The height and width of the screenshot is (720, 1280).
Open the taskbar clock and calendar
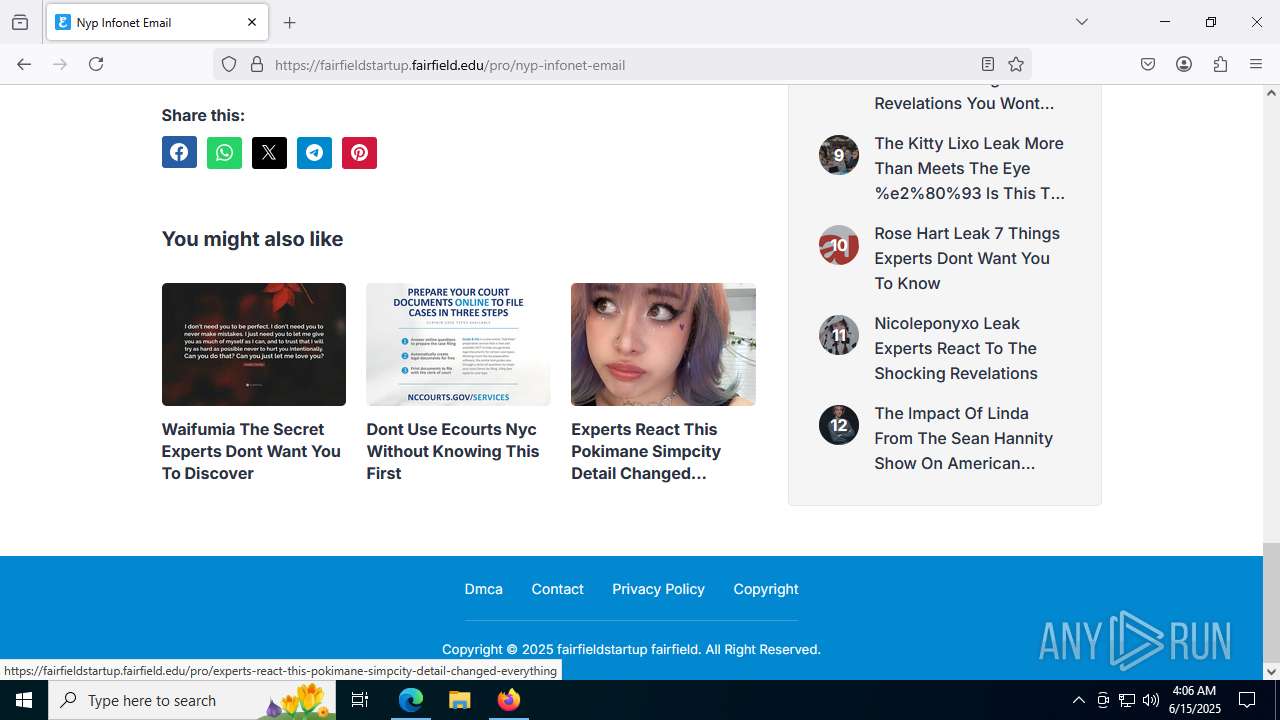pos(1195,700)
